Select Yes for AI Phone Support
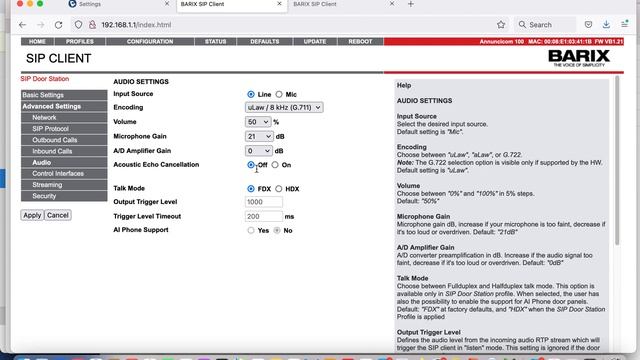The height and width of the screenshot is (360, 640). coord(251,231)
